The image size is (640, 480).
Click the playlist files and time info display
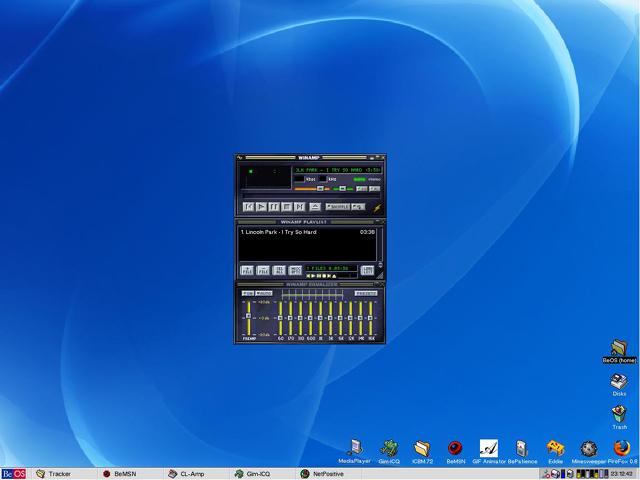(x=331, y=268)
